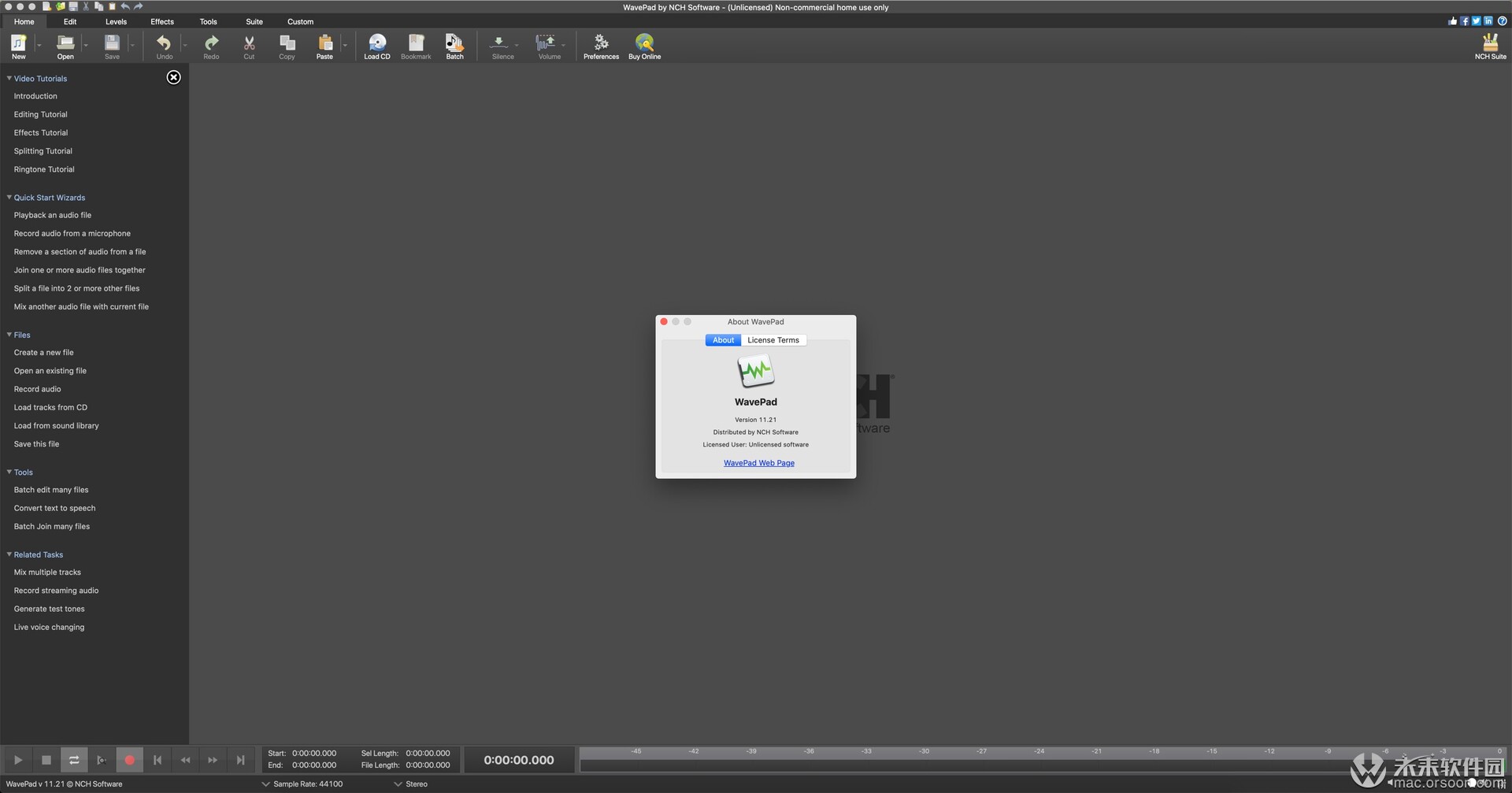
Task: Go to end transport button
Action: click(x=240, y=760)
